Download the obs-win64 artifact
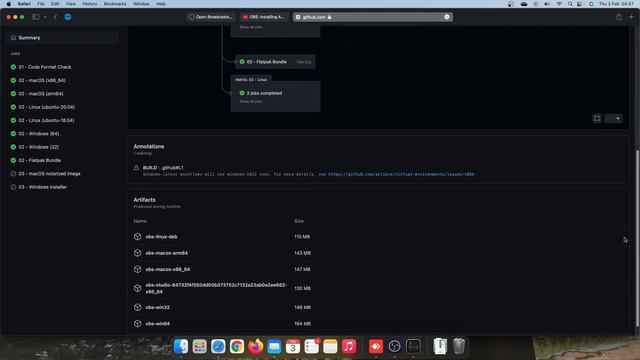Viewport: 640px width, 360px height. [x=158, y=324]
